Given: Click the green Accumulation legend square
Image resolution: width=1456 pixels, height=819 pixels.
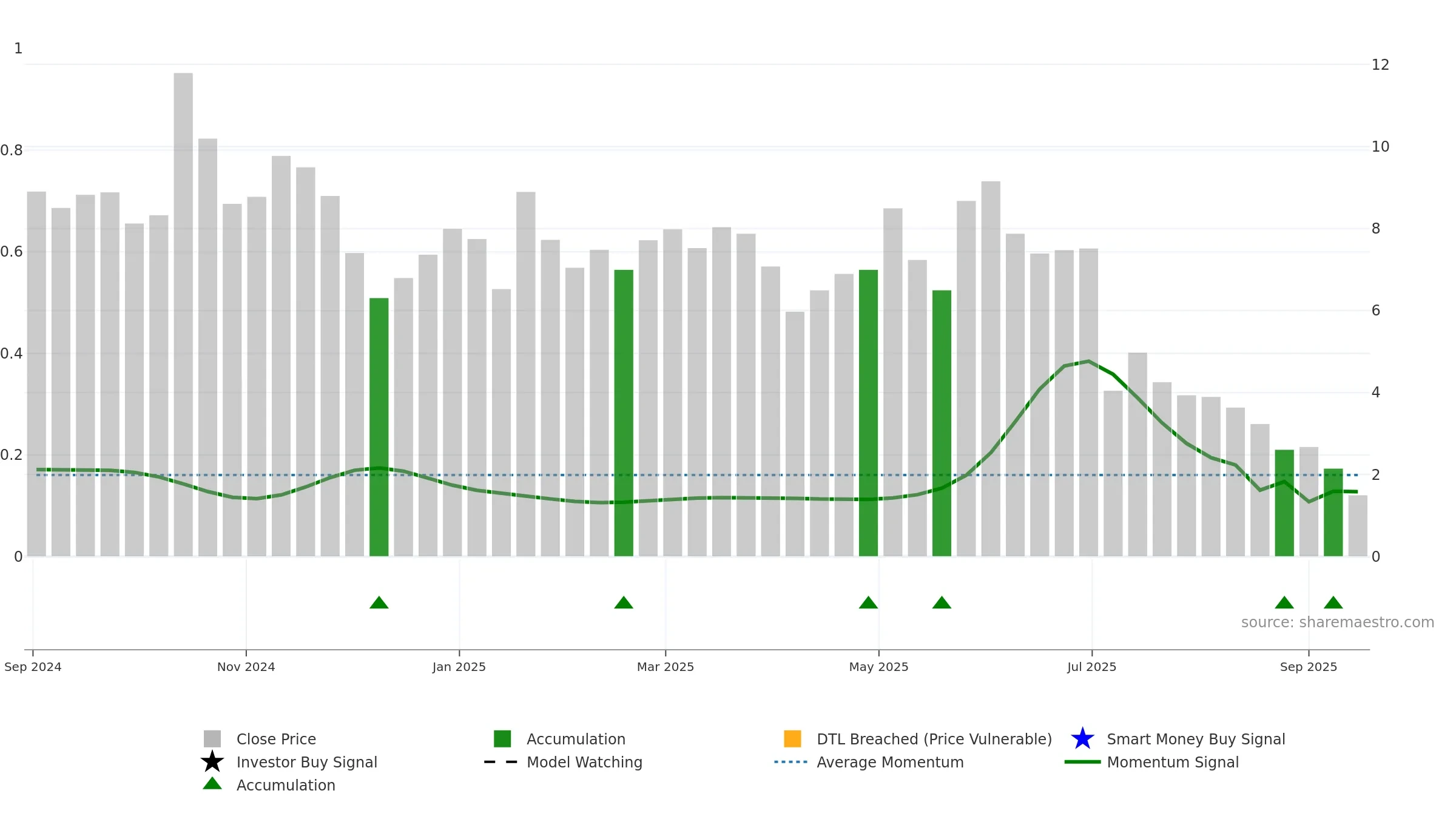Looking at the screenshot, I should point(502,739).
